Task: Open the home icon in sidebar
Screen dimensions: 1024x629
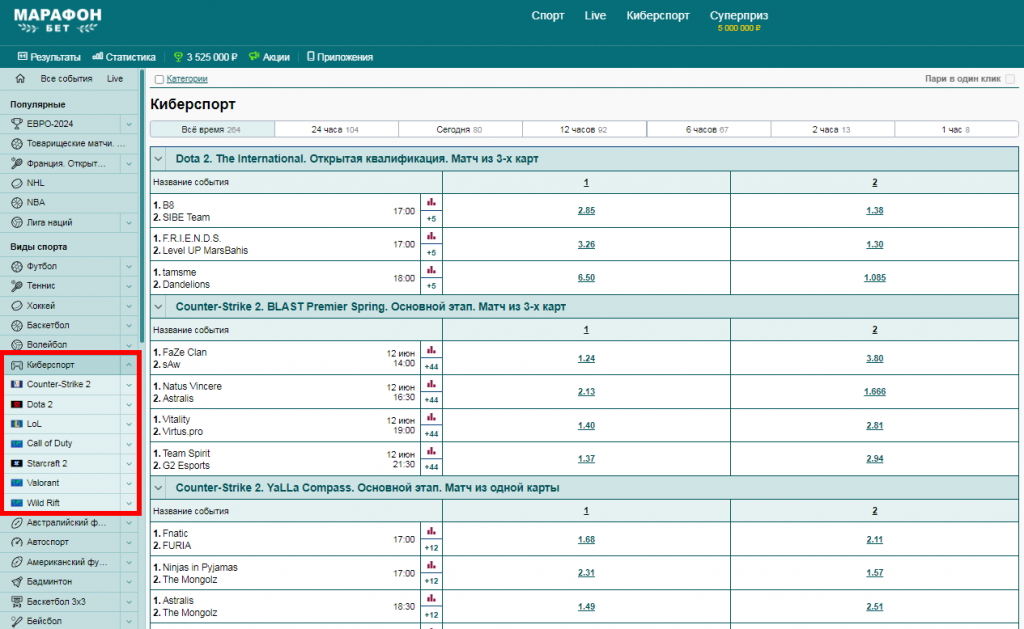Action: point(20,78)
